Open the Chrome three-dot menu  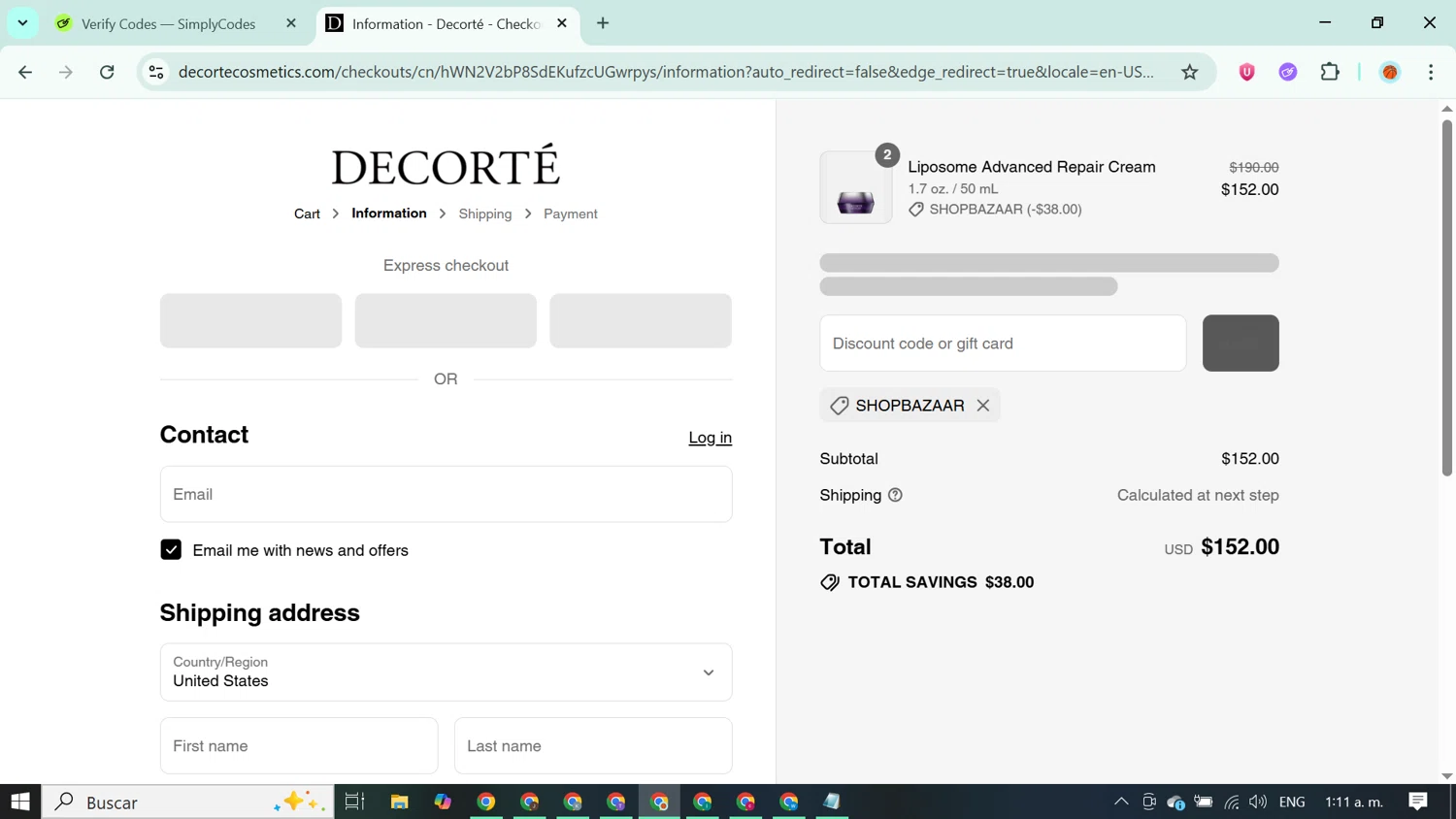click(x=1431, y=72)
